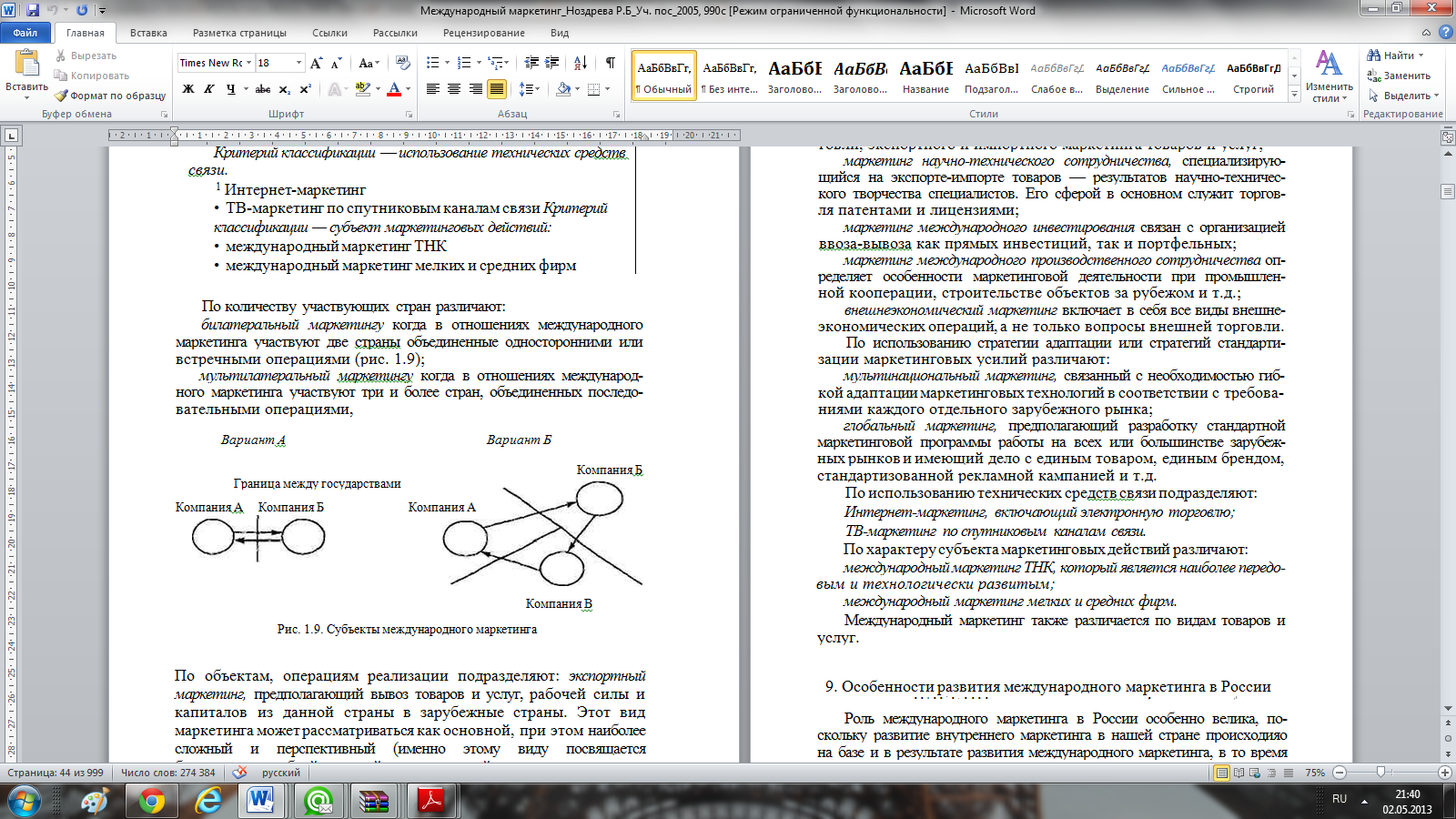
Task: Align text to the left
Action: coord(432,89)
